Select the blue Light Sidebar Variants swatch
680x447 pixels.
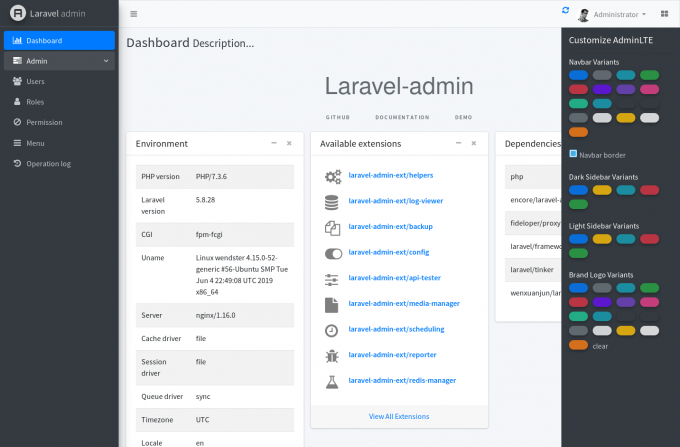coord(578,239)
